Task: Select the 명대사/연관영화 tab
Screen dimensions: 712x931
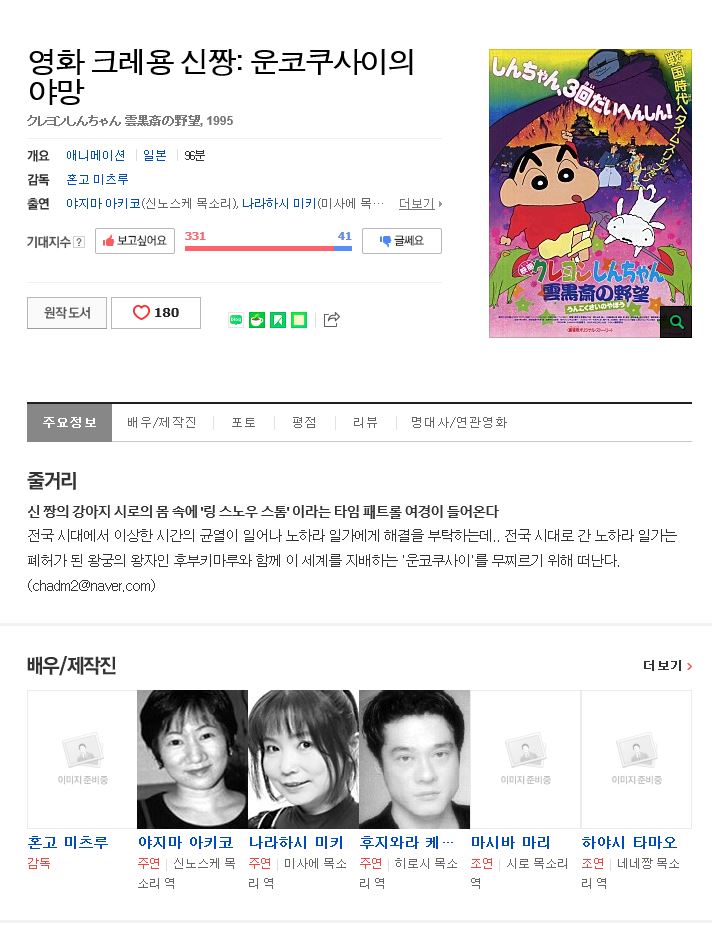Action: coord(459,422)
